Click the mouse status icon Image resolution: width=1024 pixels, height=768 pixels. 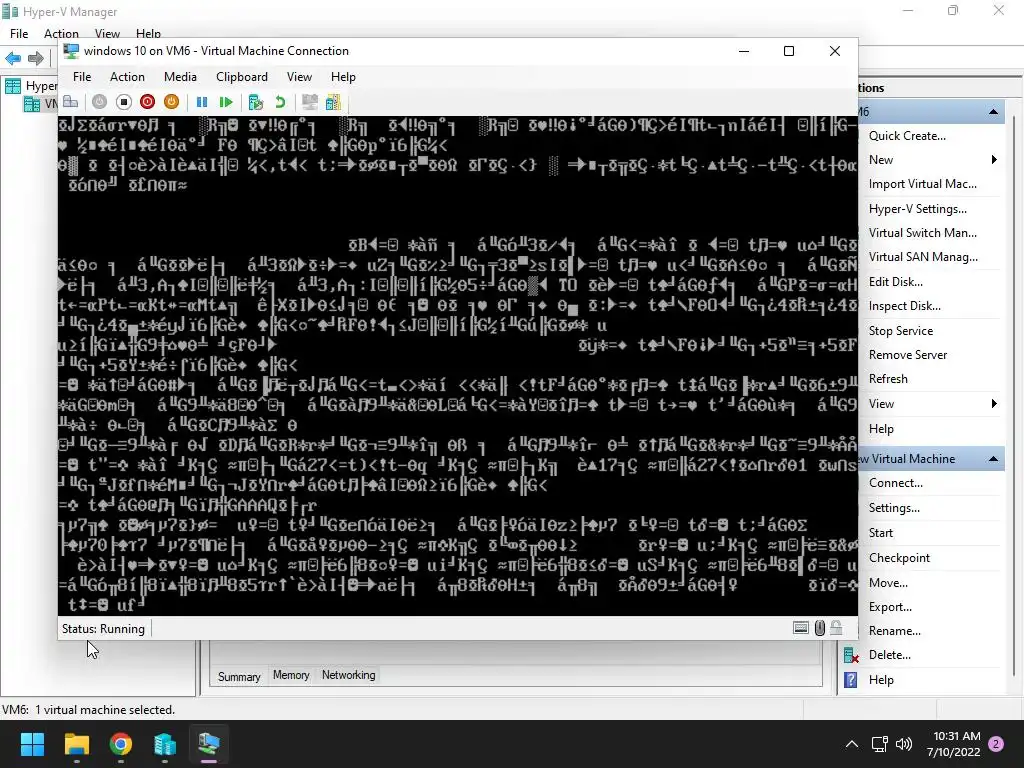(x=820, y=628)
